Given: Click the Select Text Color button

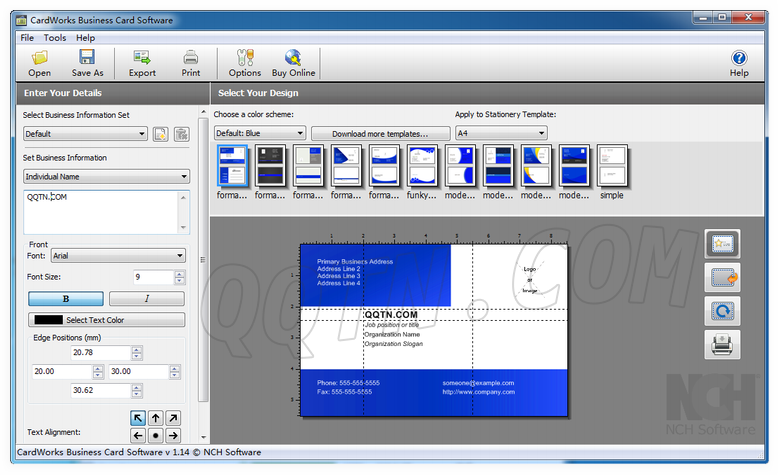Looking at the screenshot, I should click(106, 320).
